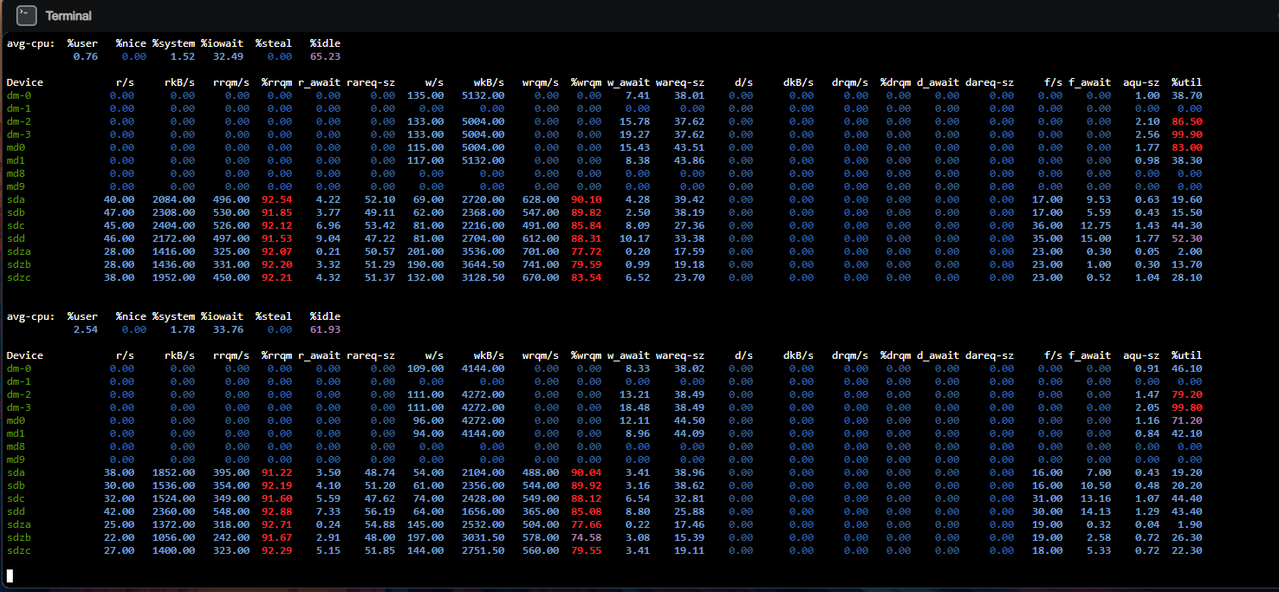
Task: Select the %idle value 61.93
Action: (x=325, y=330)
